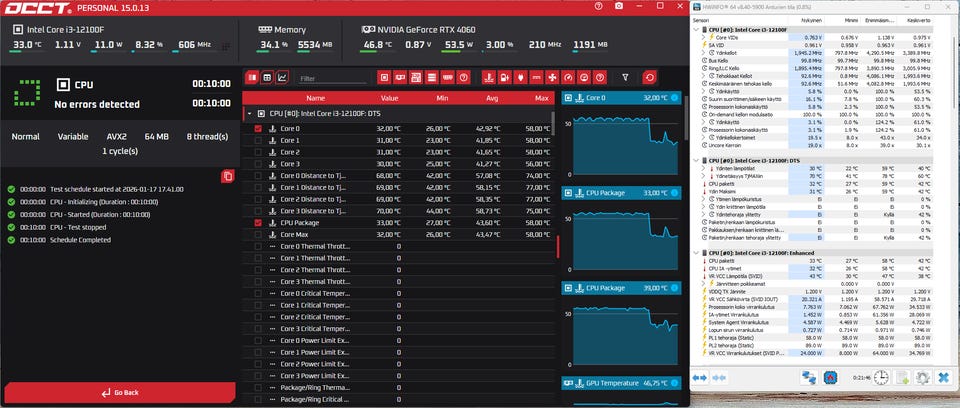The width and height of the screenshot is (960, 408).
Task: Click the Go Back button
Action: coord(119,393)
